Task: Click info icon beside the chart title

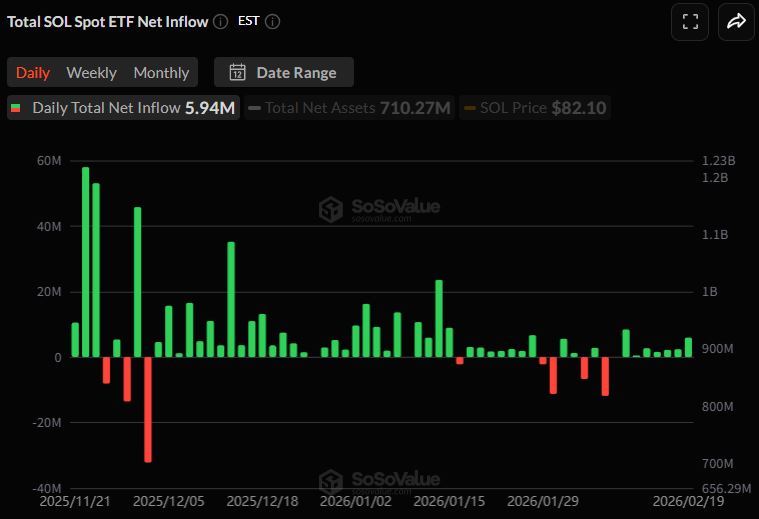Action: pos(220,21)
